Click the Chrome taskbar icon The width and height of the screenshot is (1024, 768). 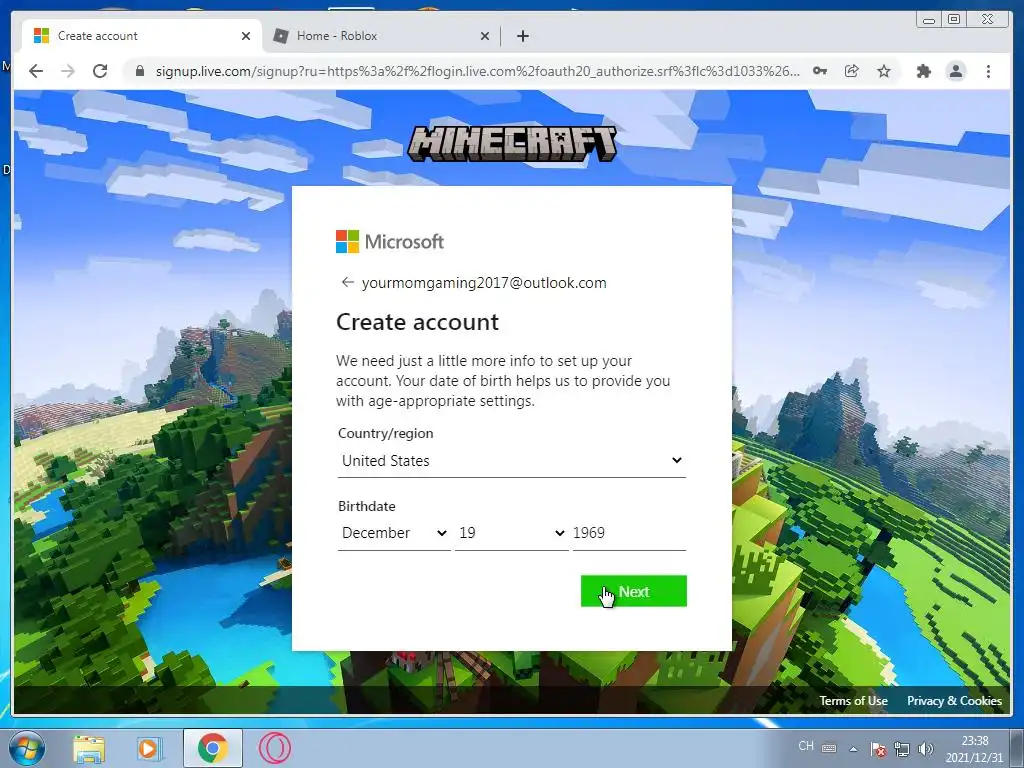click(x=212, y=748)
